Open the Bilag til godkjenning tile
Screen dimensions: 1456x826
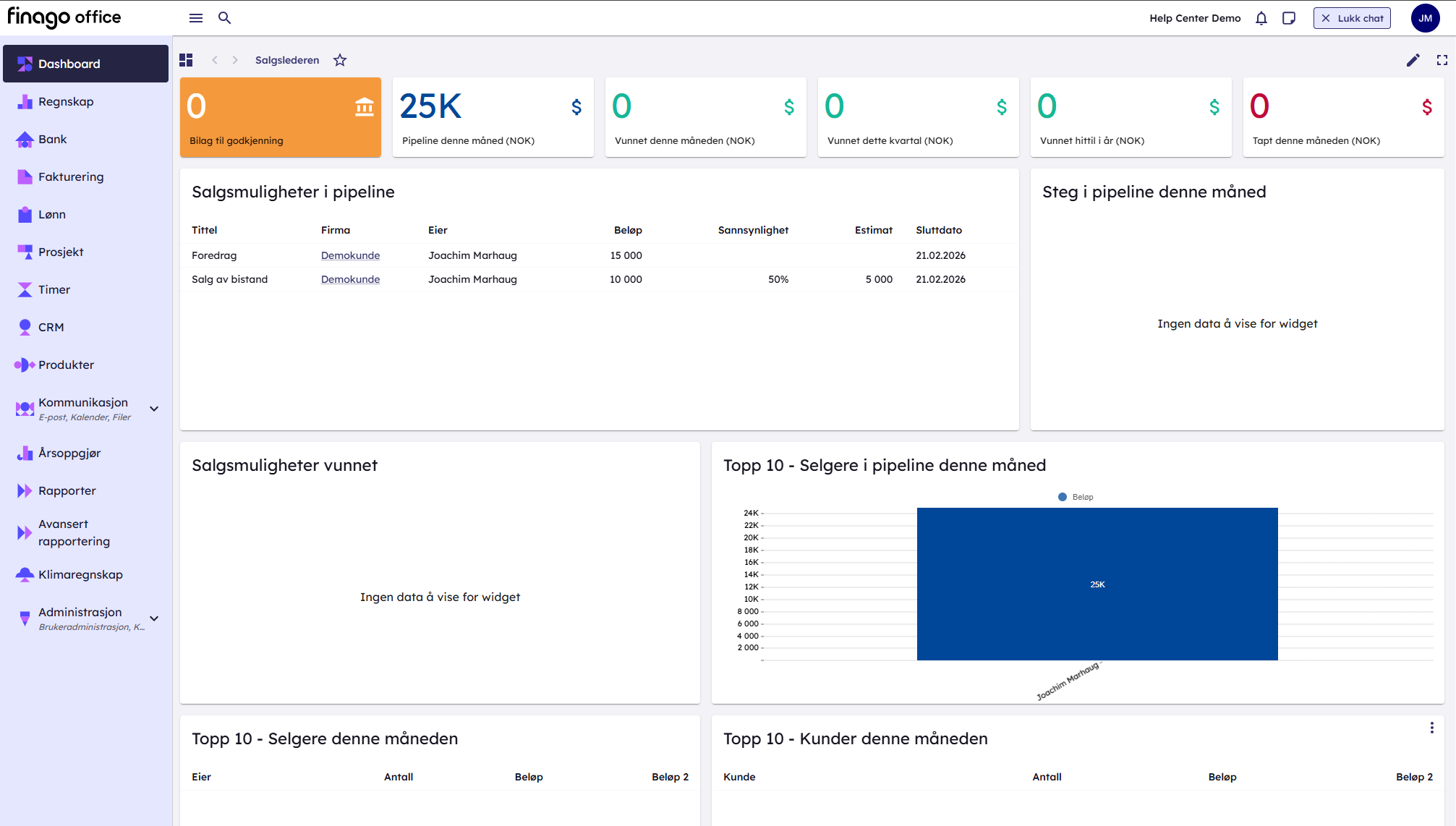point(280,117)
